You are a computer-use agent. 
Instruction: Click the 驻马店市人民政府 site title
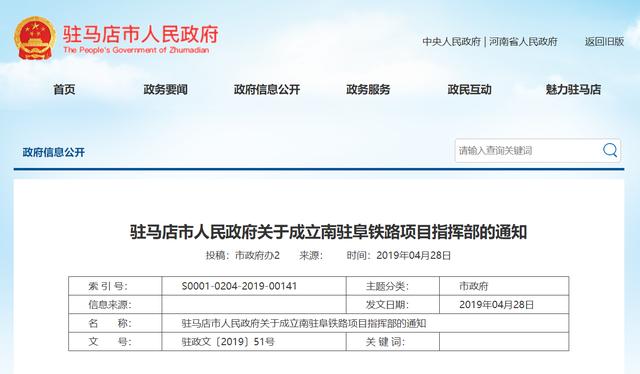pyautogui.click(x=141, y=34)
